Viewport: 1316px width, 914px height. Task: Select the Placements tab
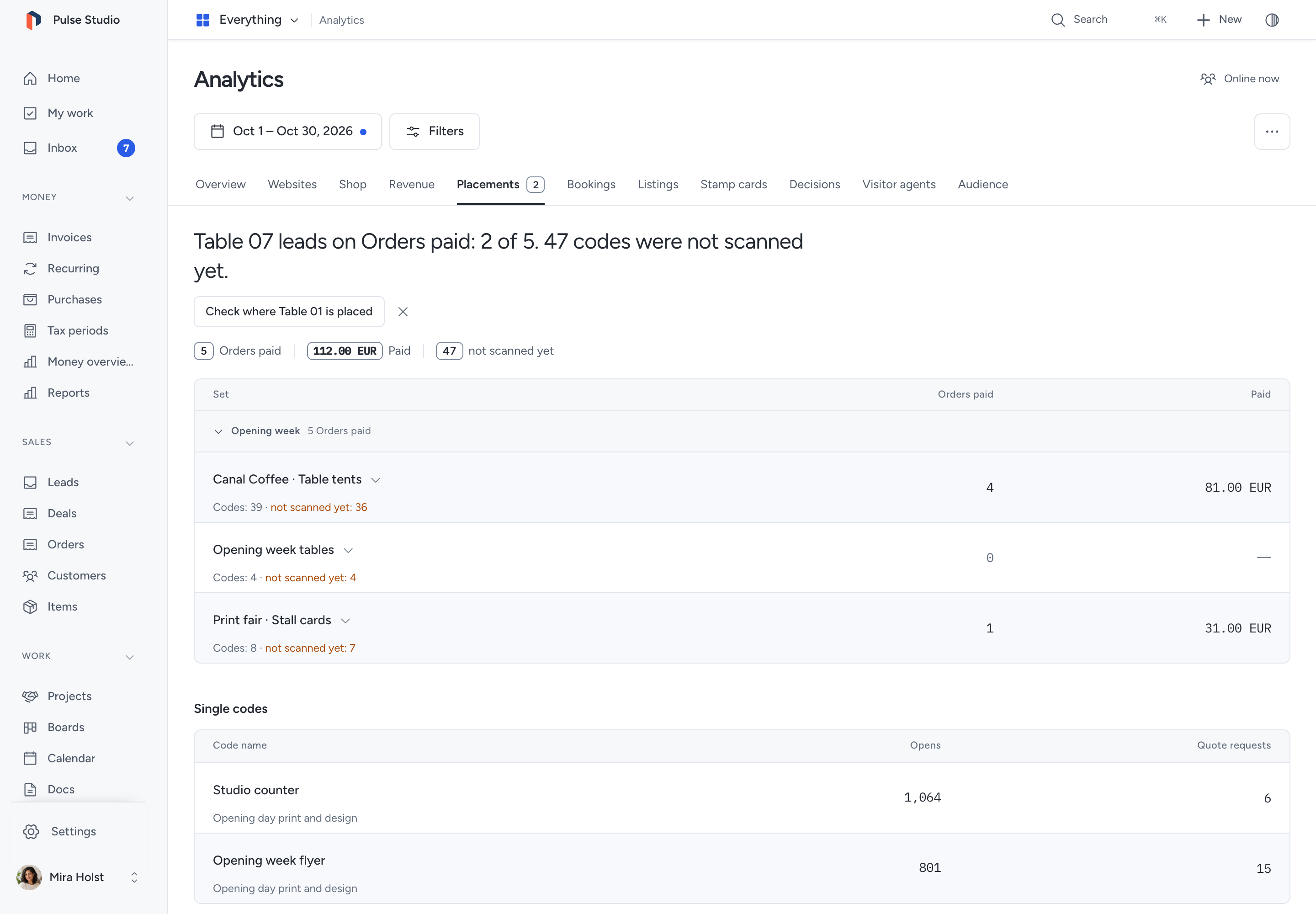pyautogui.click(x=500, y=185)
